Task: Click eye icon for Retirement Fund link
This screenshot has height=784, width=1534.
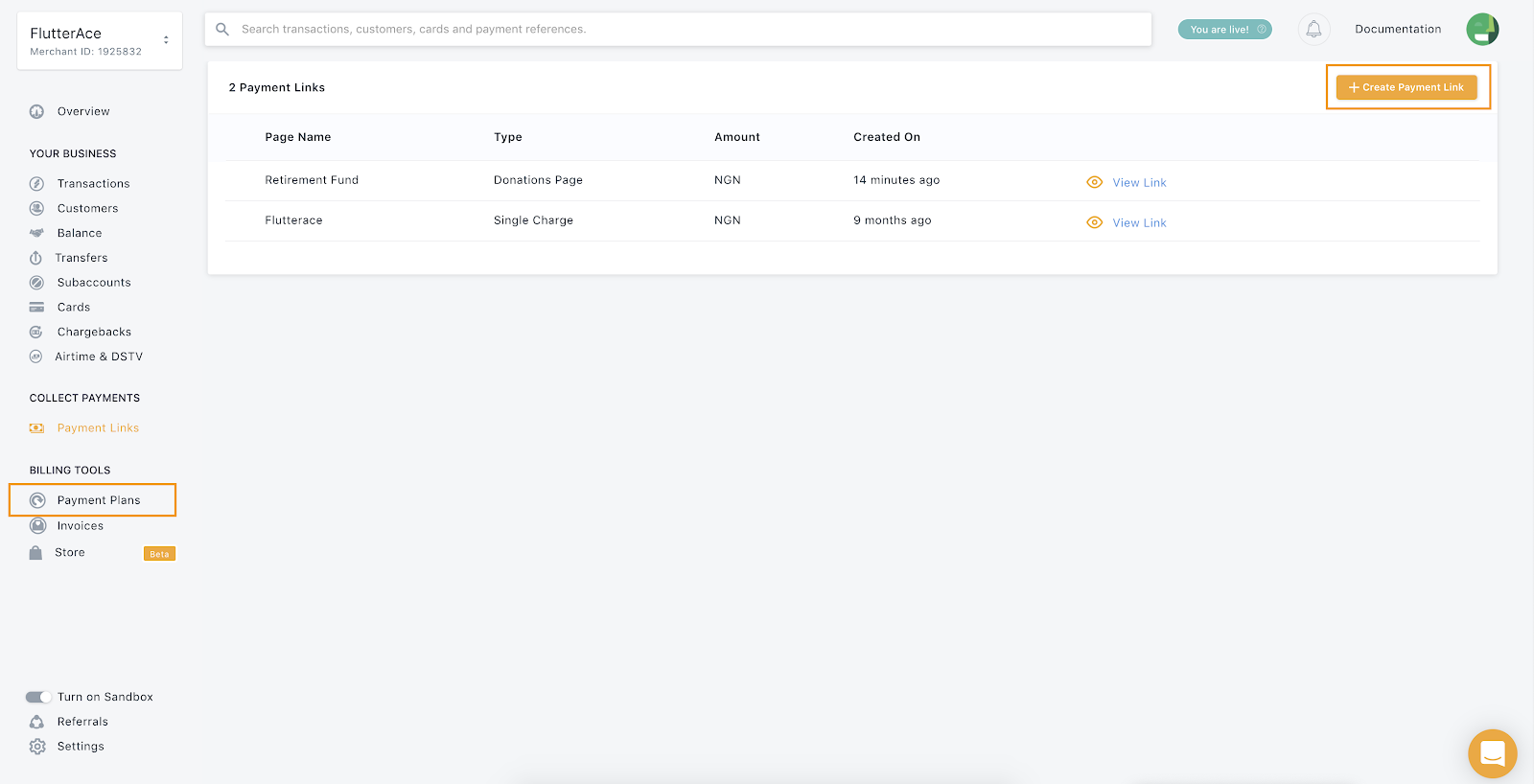Action: (x=1094, y=182)
